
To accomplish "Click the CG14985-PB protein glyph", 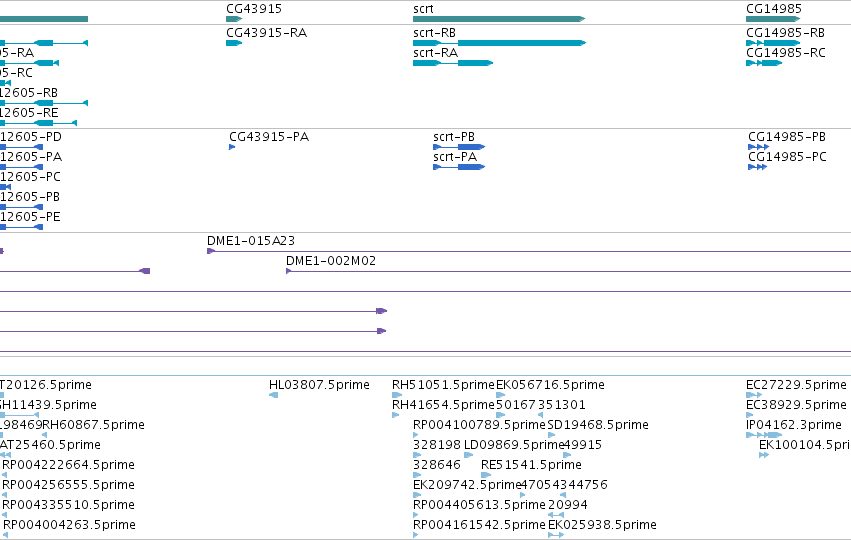I will tap(758, 147).
